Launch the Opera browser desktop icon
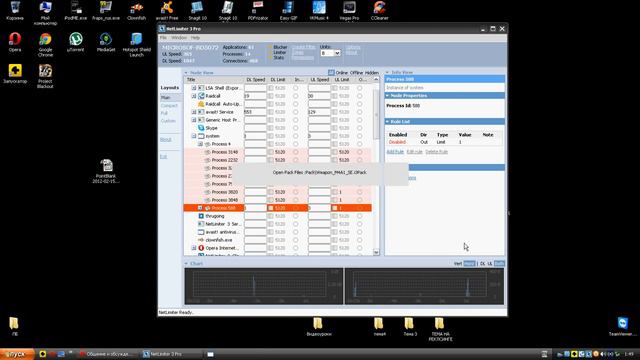The height and width of the screenshot is (360, 640). tap(15, 42)
